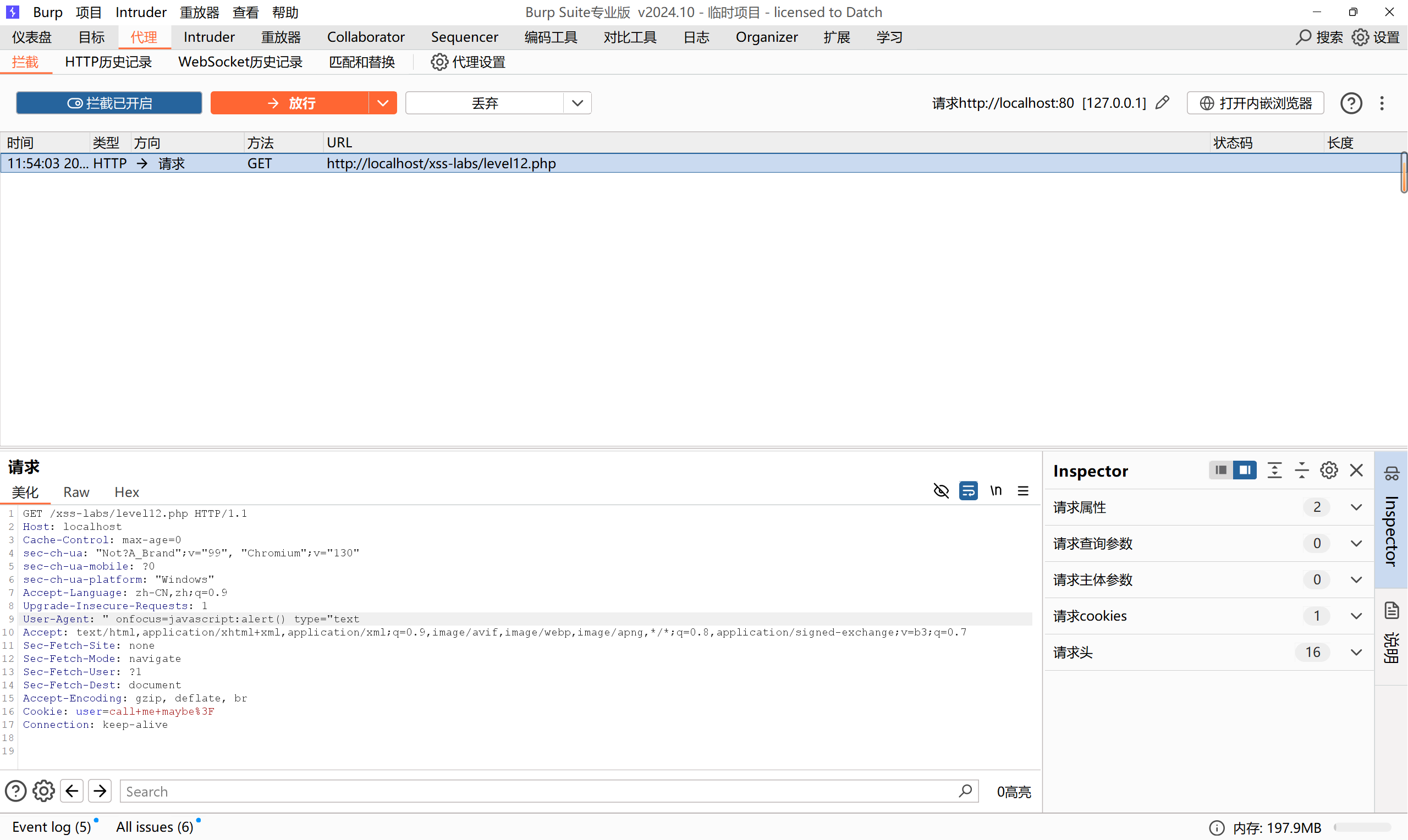Click the Inspector expand all sections icon
Viewport: 1408px width, 840px height.
pyautogui.click(x=1274, y=471)
